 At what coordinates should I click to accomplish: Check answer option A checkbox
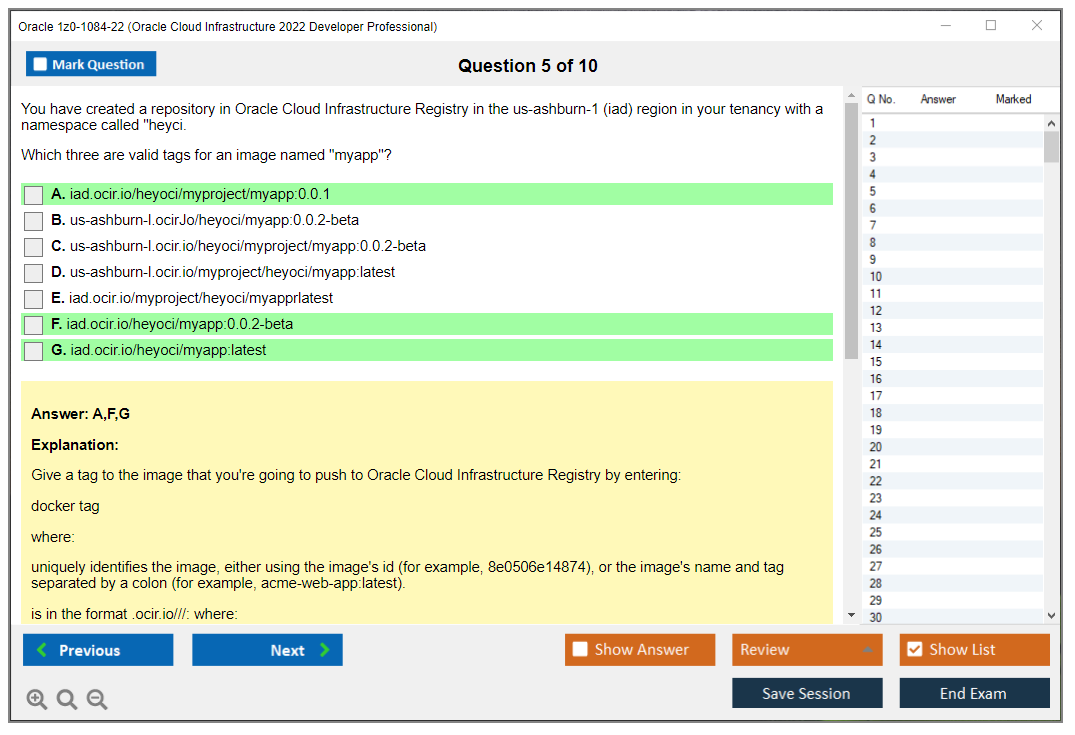click(33, 194)
